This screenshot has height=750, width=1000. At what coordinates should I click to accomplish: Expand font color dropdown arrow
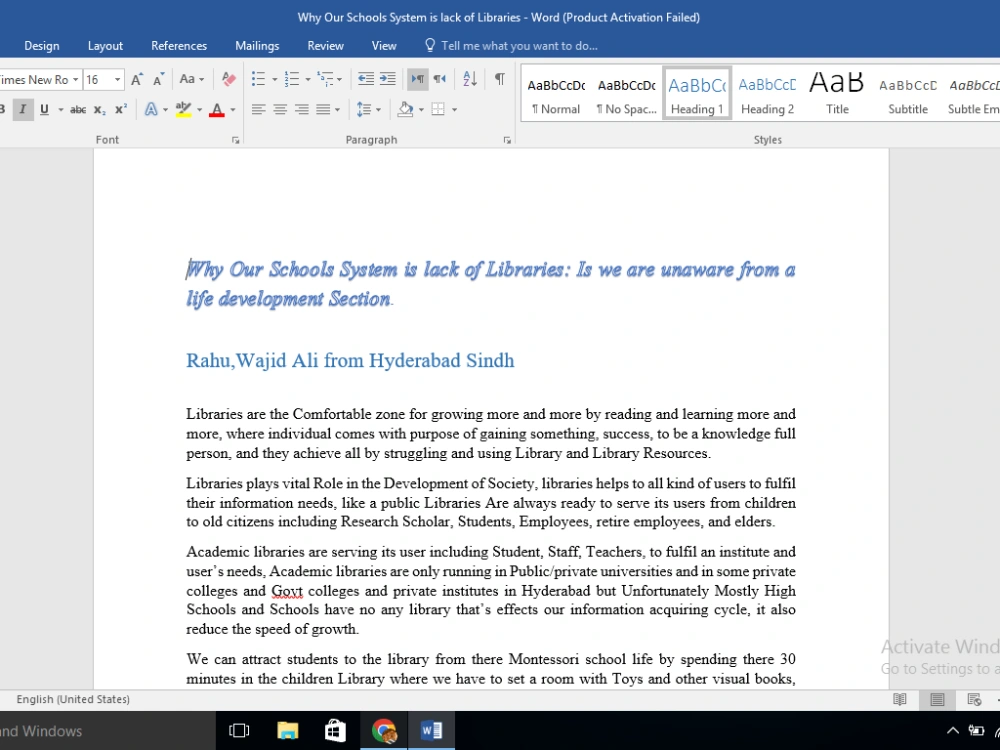(233, 110)
